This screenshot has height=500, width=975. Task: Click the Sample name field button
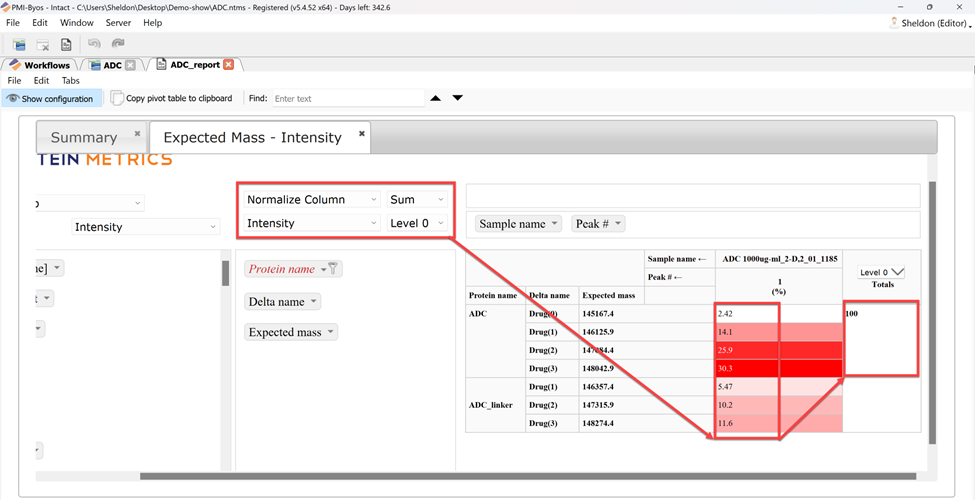pyautogui.click(x=518, y=224)
